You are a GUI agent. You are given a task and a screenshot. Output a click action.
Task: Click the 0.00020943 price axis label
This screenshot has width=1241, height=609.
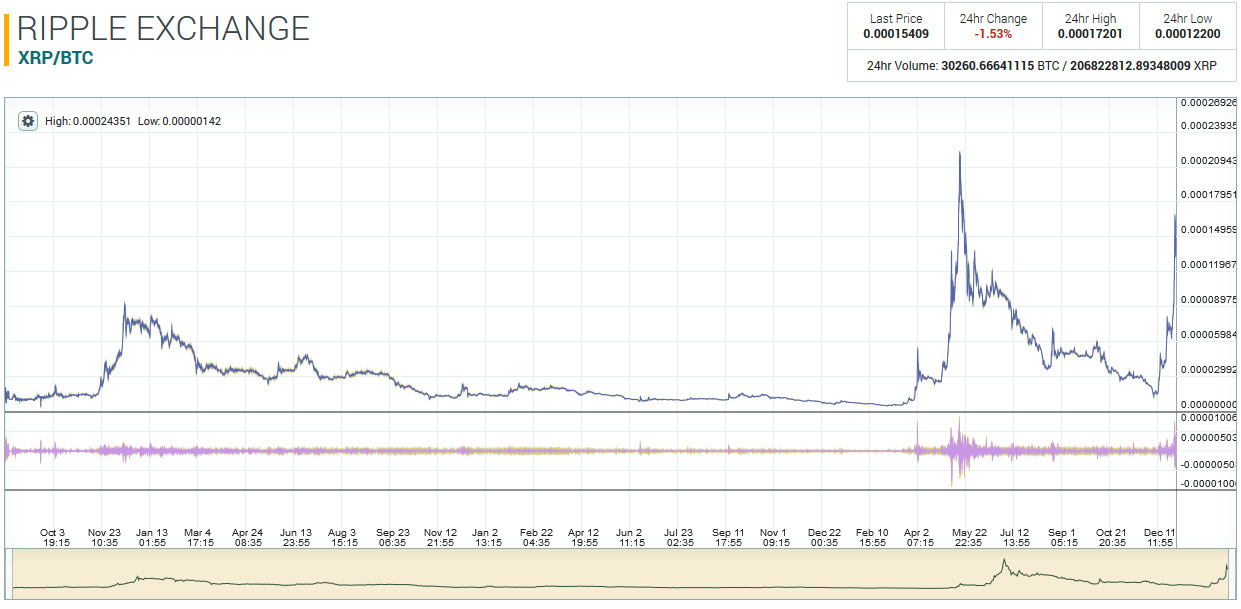click(1208, 160)
